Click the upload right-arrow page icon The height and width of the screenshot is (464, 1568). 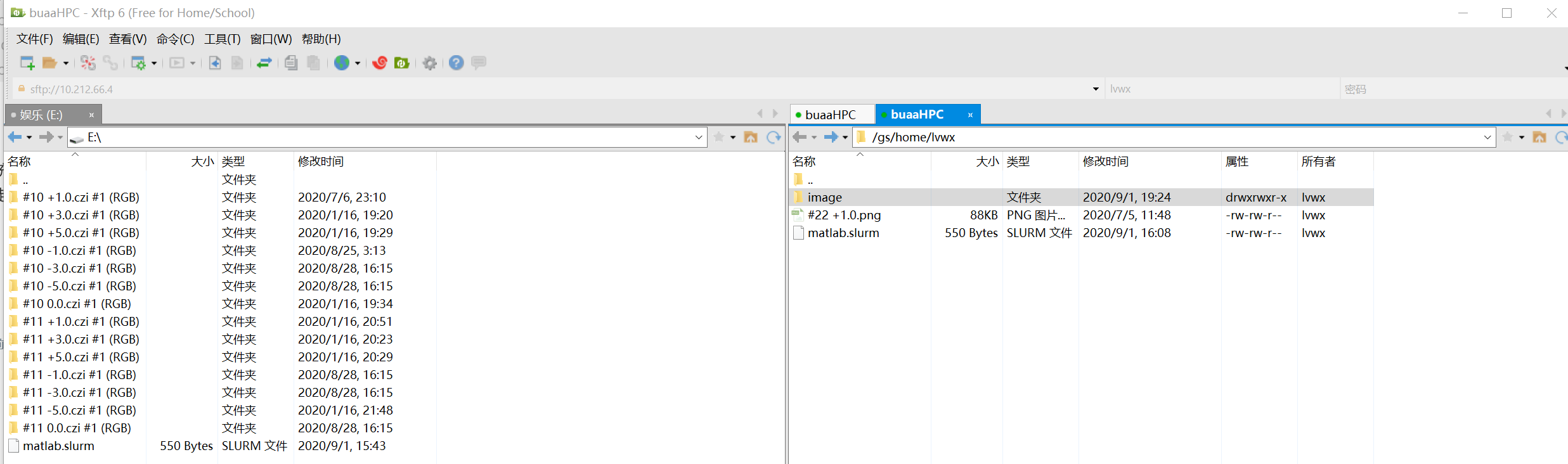click(237, 63)
